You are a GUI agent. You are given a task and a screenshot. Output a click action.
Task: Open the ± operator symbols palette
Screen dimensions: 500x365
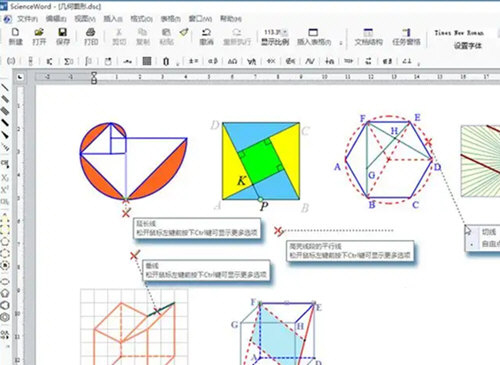[193, 61]
